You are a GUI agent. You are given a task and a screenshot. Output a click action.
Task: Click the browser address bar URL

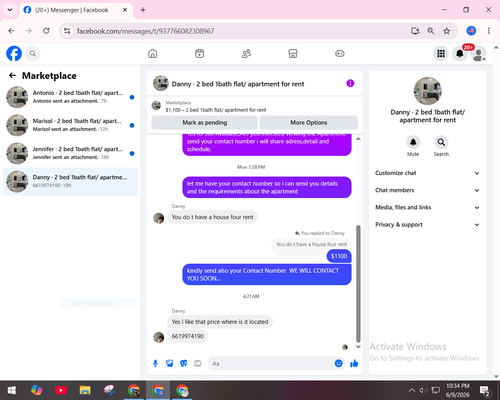[x=145, y=31]
